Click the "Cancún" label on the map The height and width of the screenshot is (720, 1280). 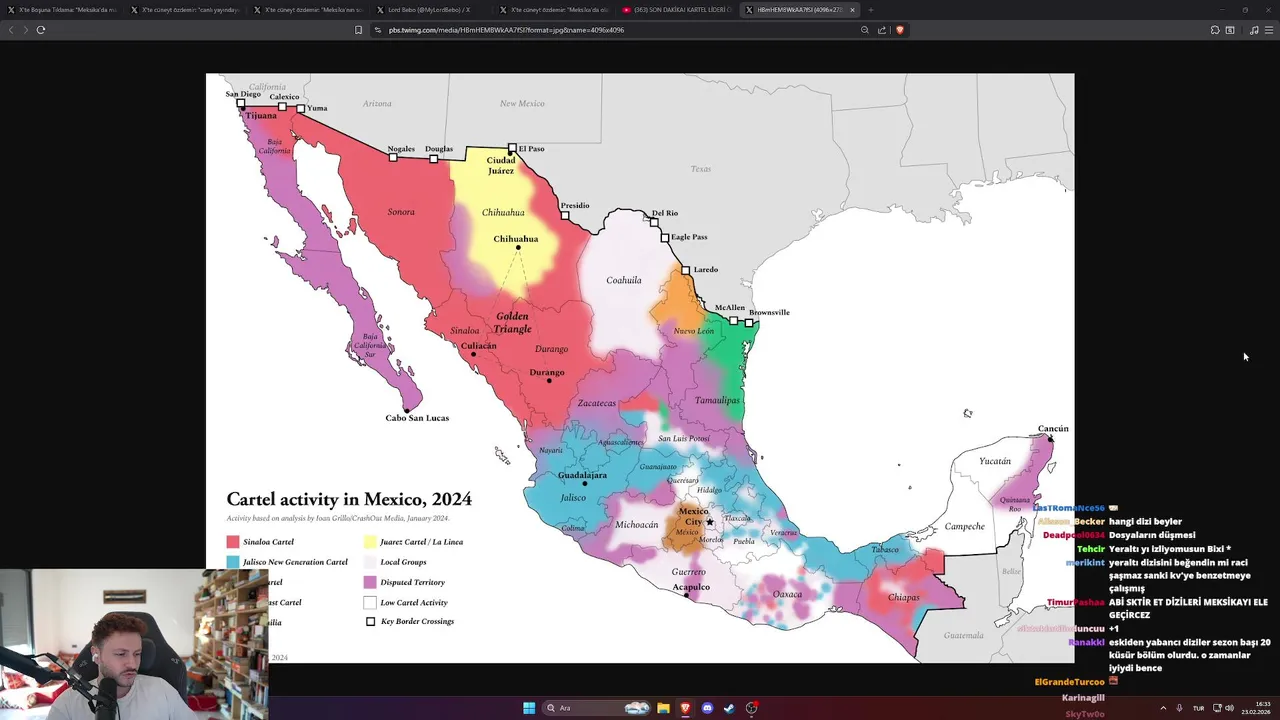click(x=1053, y=429)
